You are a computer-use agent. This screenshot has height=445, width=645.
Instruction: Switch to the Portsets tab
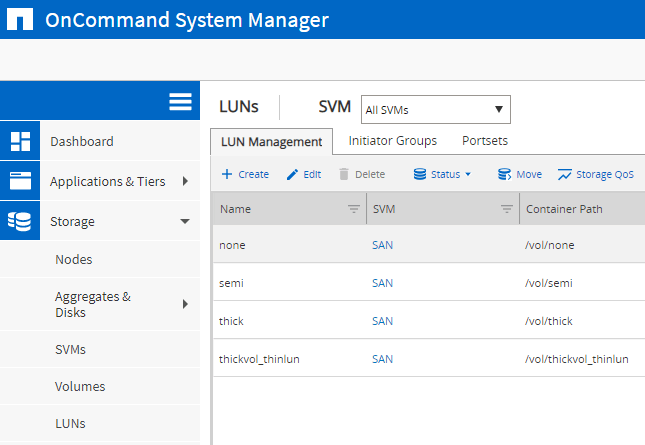484,141
